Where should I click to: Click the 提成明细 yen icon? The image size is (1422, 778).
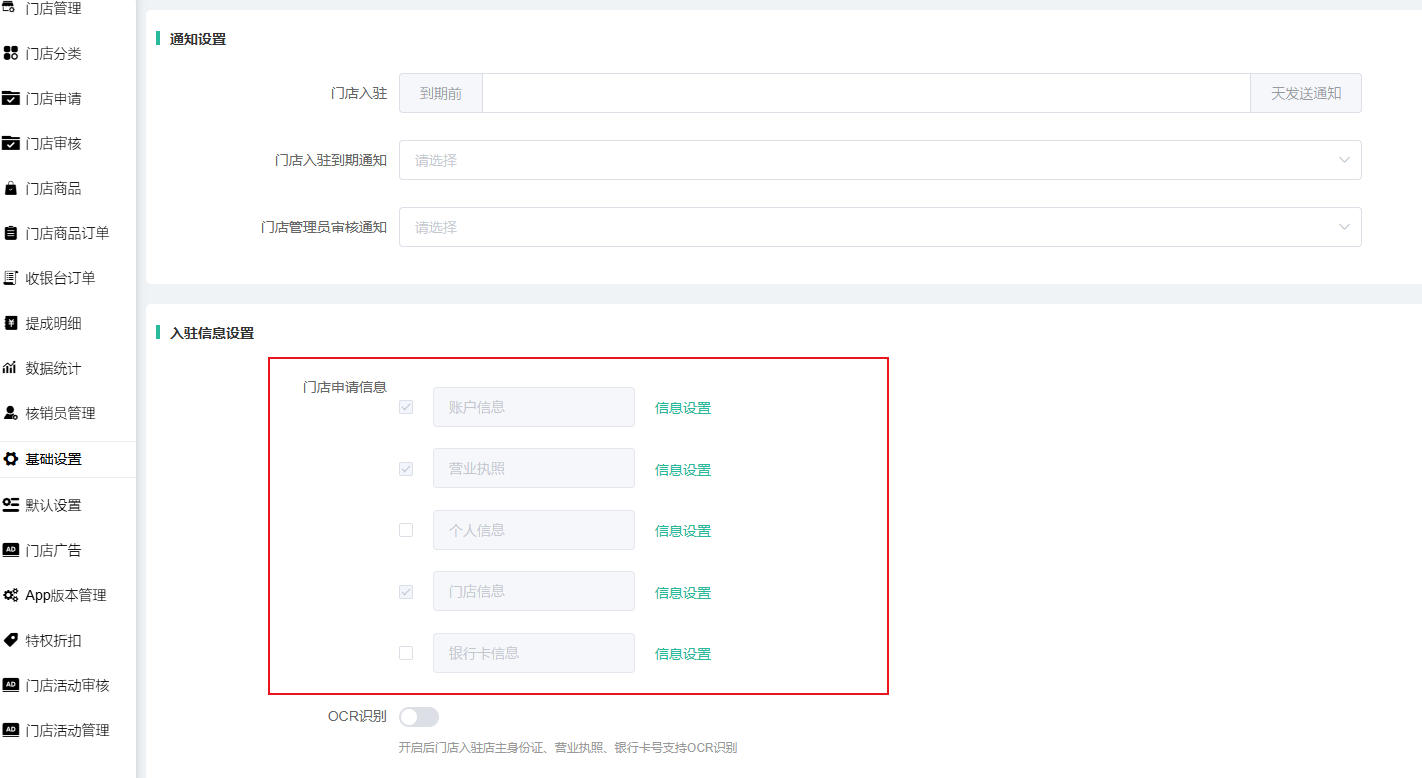pos(11,323)
